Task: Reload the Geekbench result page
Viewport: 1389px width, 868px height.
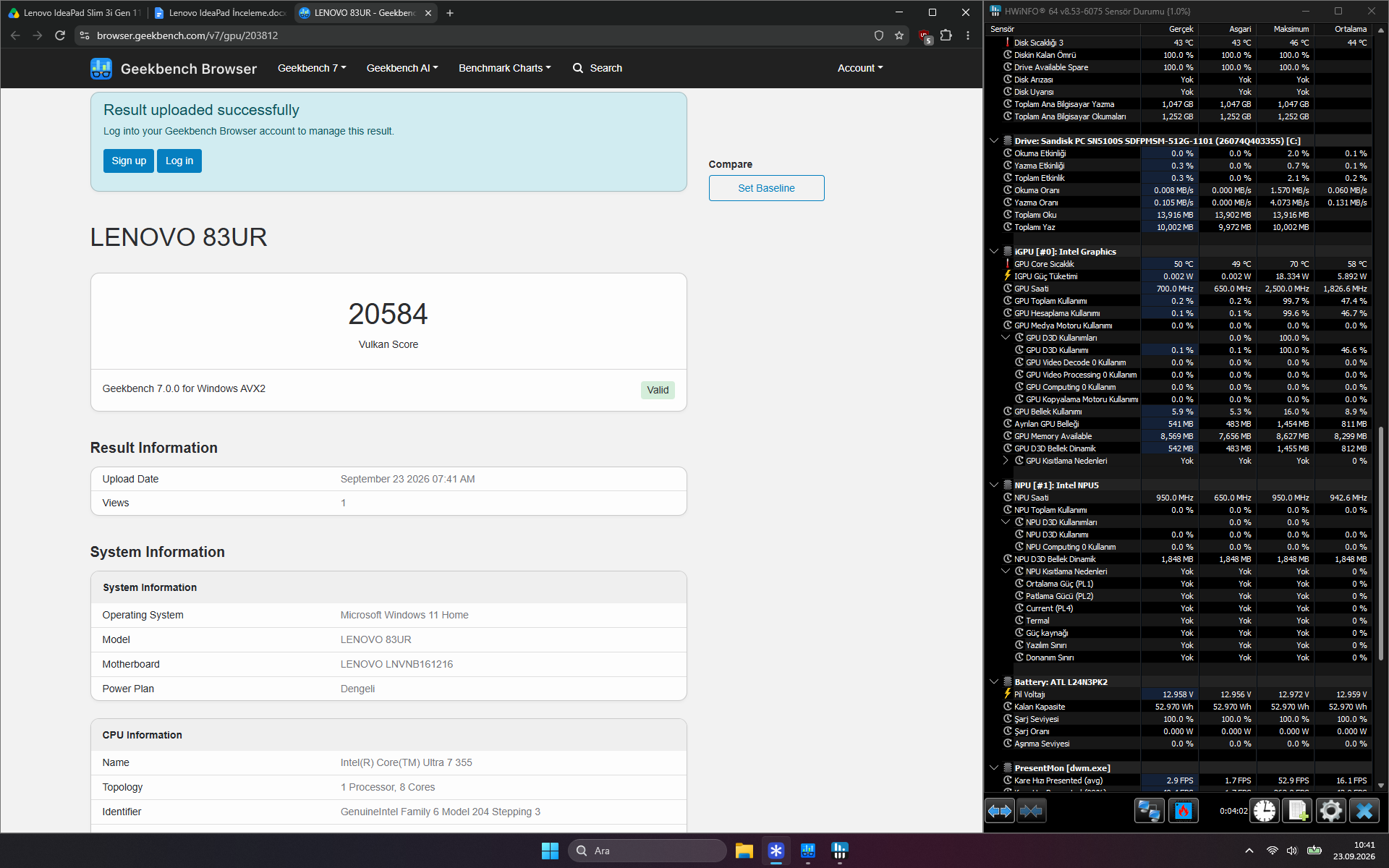Action: (60, 35)
